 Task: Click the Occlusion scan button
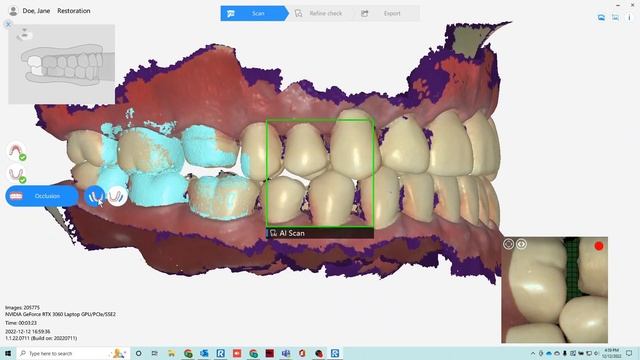pos(42,196)
